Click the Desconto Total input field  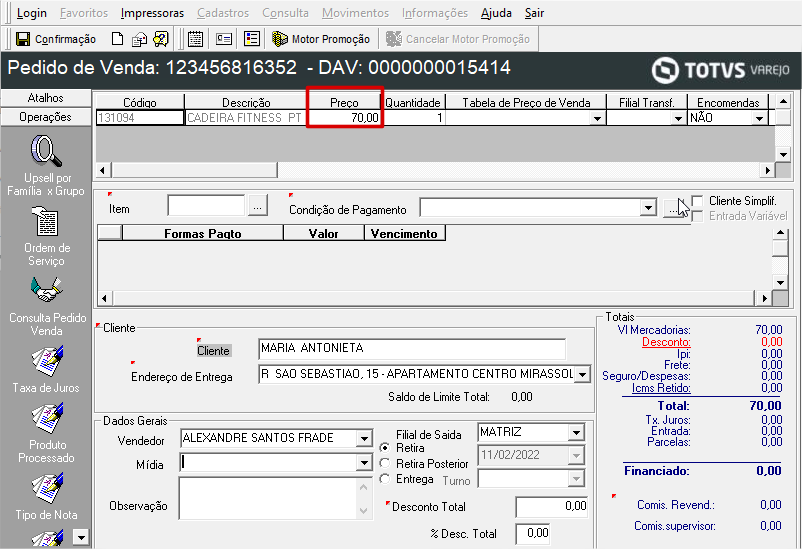pyautogui.click(x=551, y=507)
